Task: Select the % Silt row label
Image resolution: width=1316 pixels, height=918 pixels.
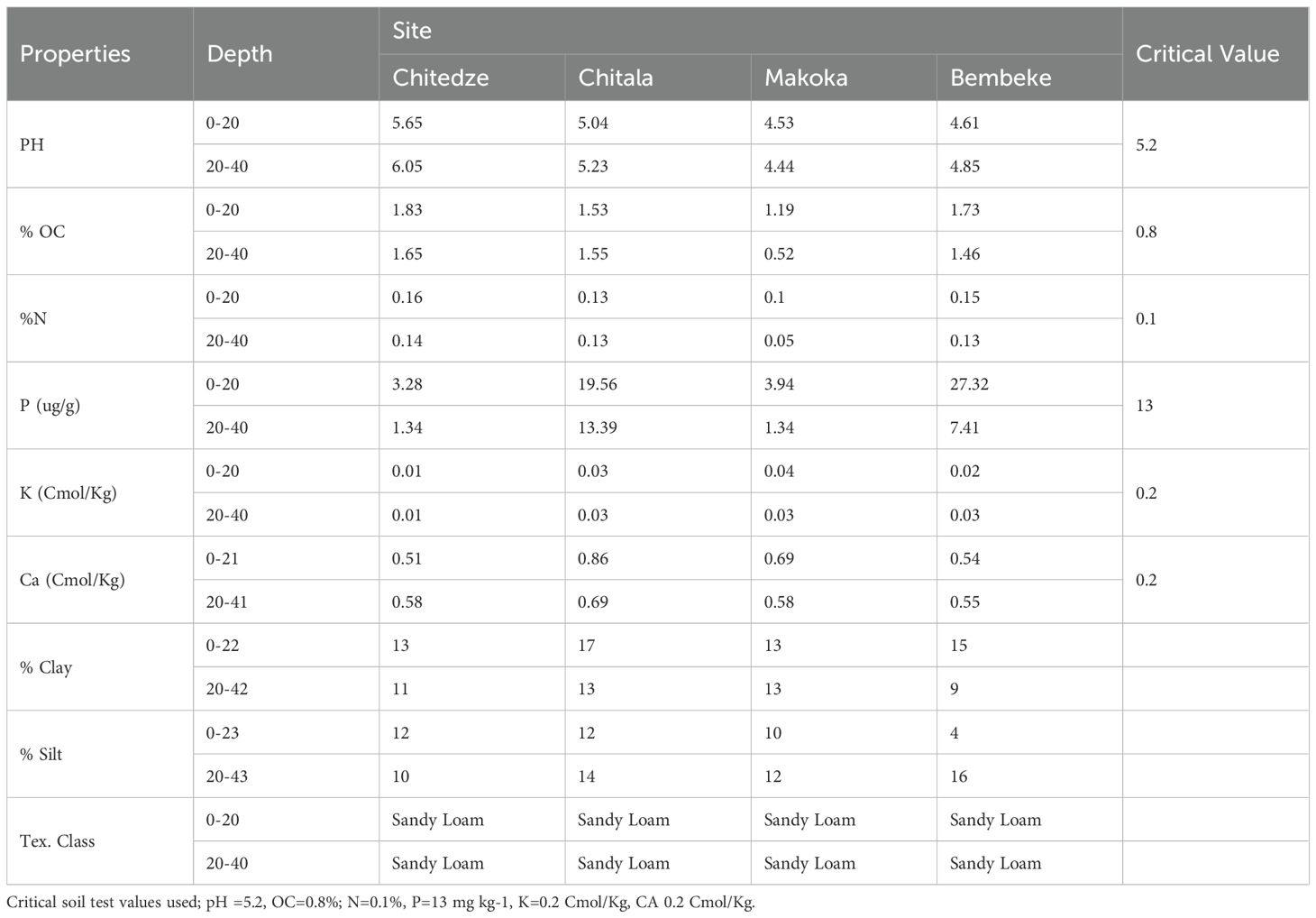Action: coord(41,754)
